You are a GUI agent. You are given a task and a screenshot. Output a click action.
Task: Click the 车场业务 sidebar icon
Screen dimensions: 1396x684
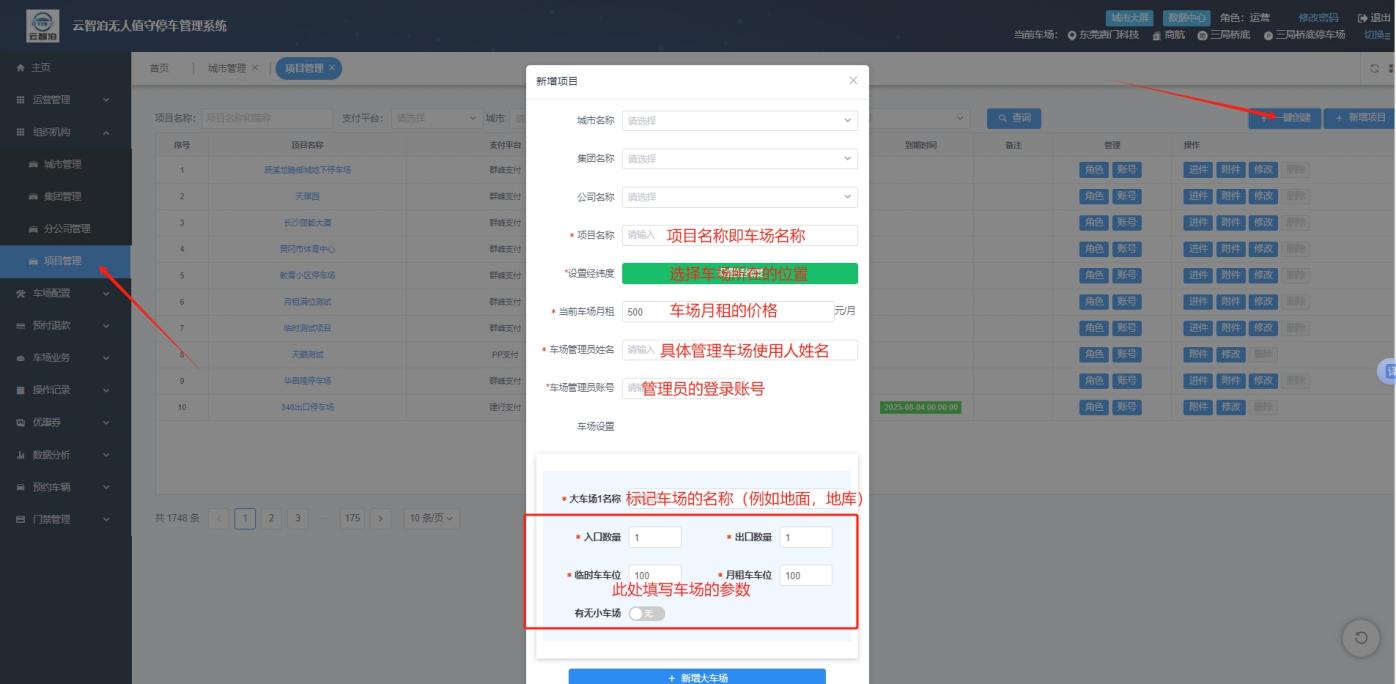coord(21,358)
